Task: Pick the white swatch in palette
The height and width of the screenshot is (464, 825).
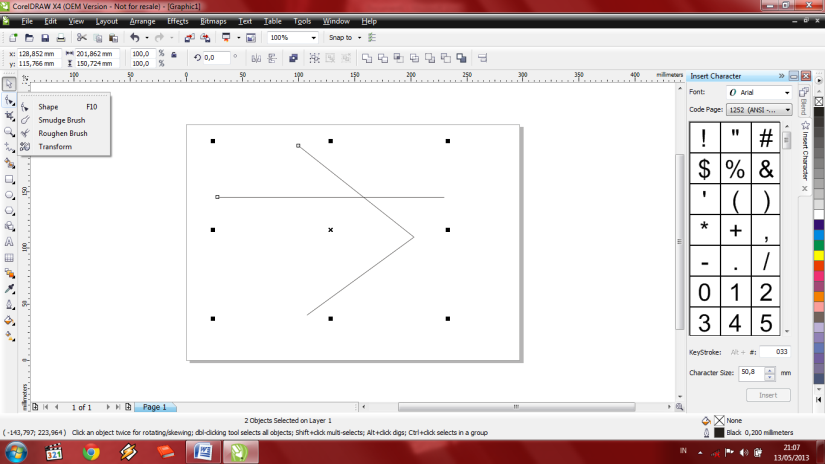Action: click(x=819, y=215)
